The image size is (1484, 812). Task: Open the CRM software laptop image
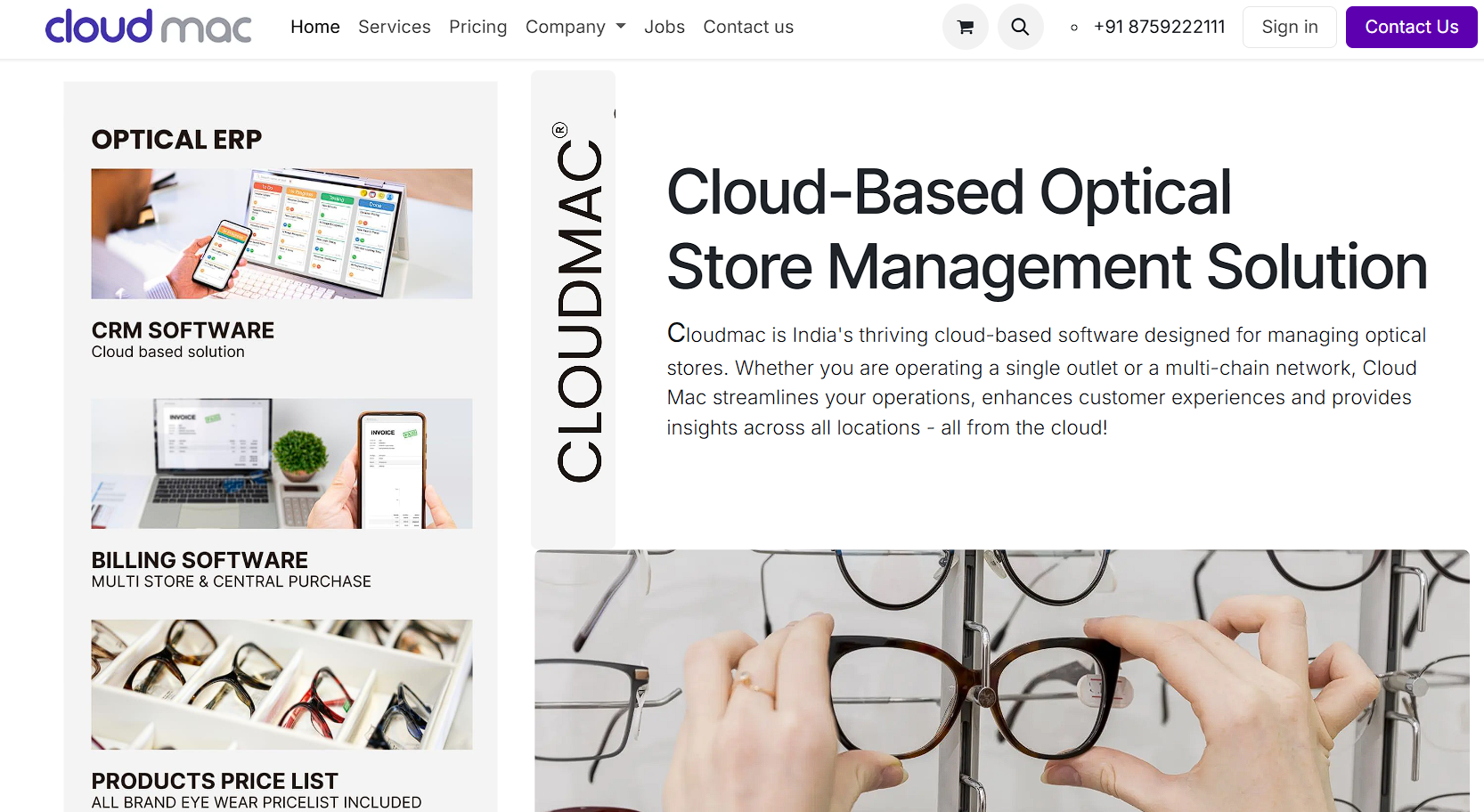[281, 233]
